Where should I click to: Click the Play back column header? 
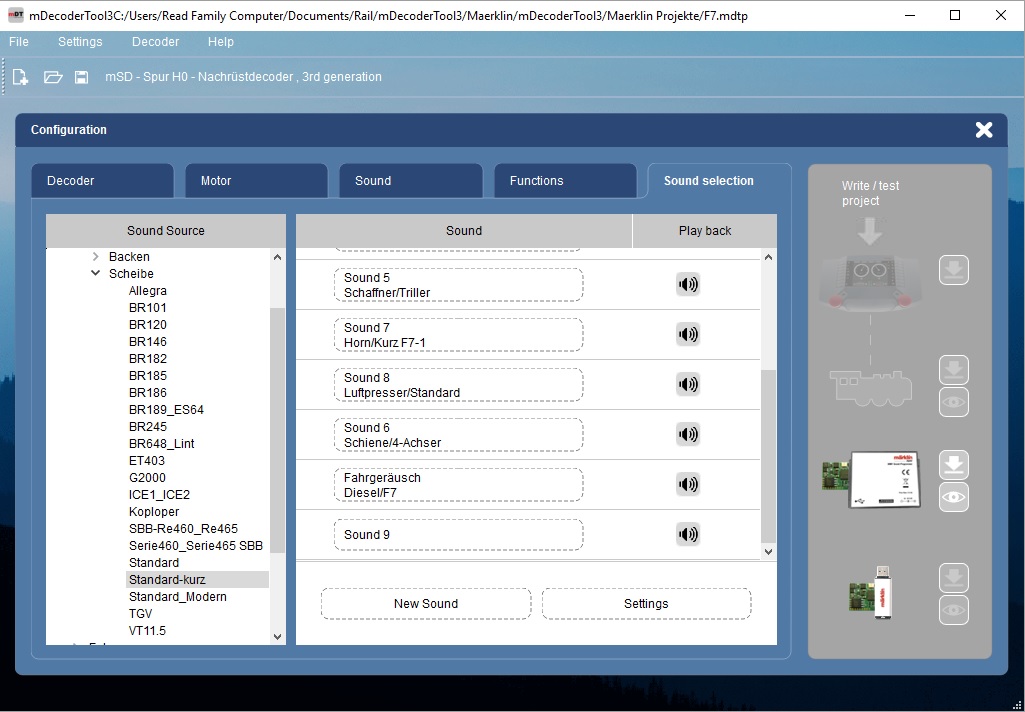pos(705,231)
